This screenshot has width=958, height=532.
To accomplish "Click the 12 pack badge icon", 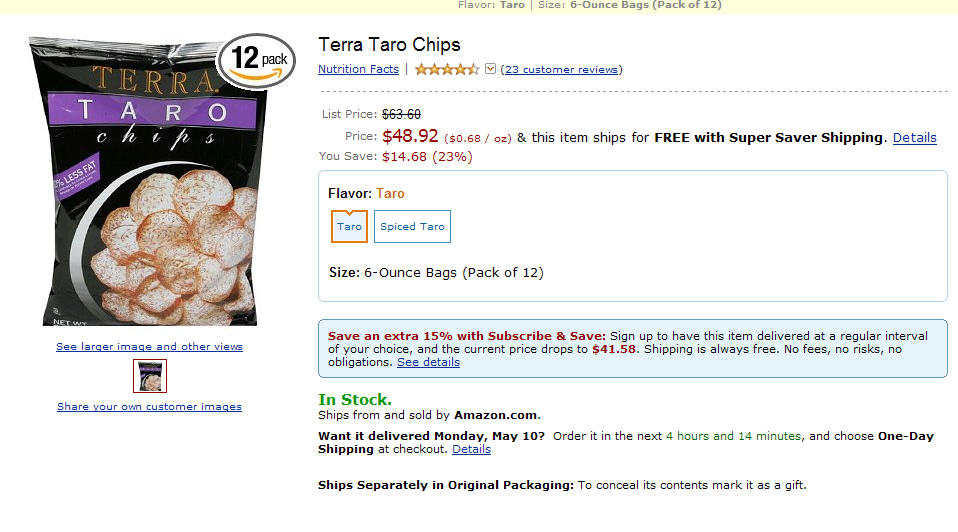I will [x=256, y=62].
